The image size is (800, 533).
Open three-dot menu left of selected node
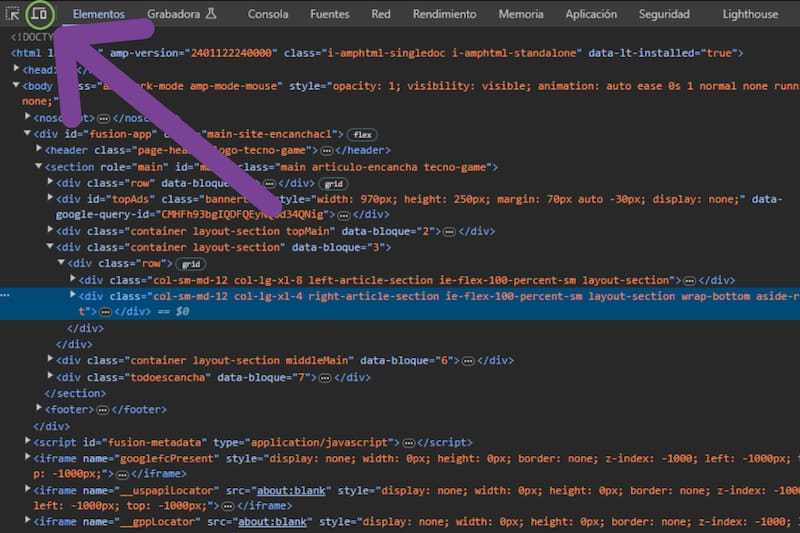coord(6,296)
